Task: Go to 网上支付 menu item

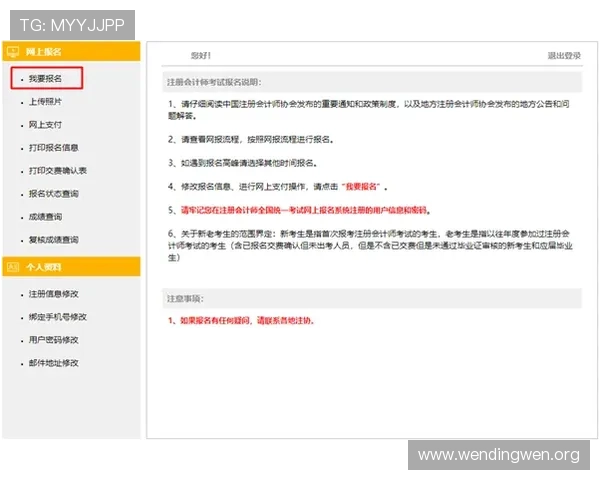Action: tap(45, 125)
